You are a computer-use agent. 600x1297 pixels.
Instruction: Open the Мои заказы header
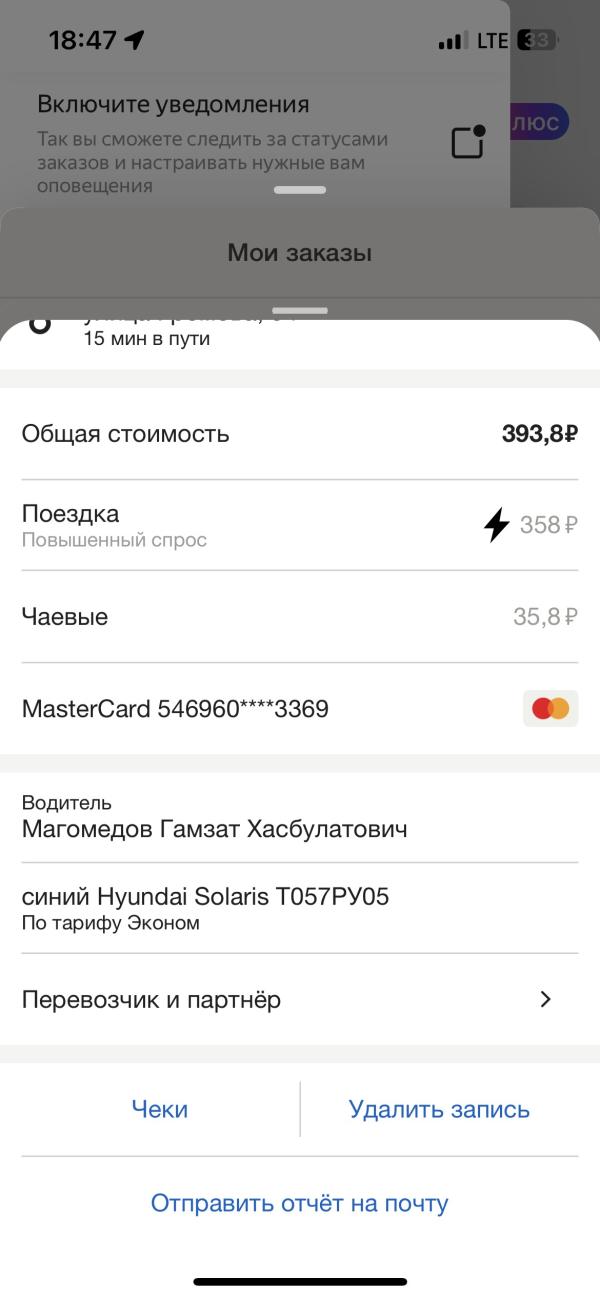point(300,253)
